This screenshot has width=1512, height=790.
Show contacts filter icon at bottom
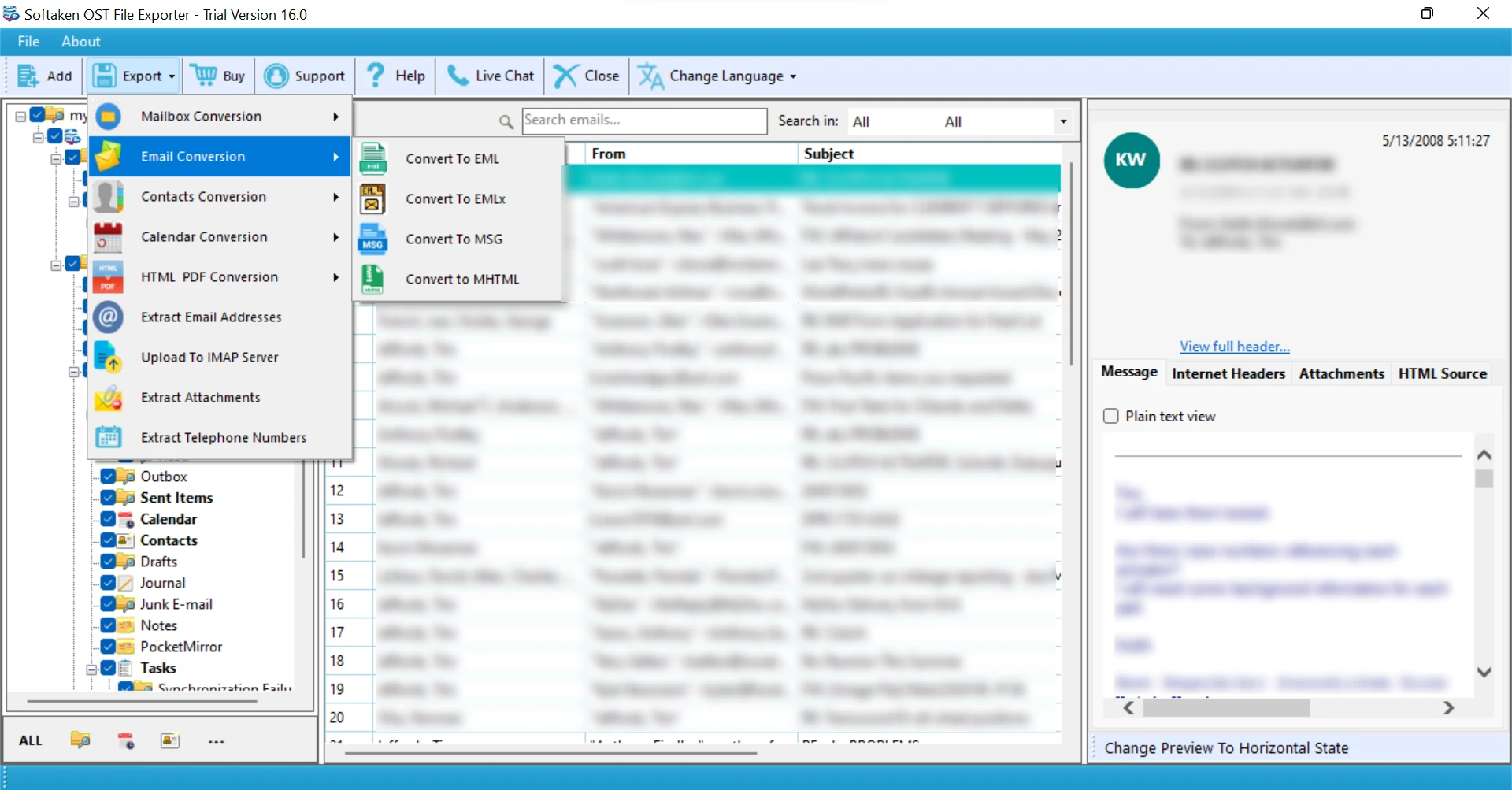pyautogui.click(x=170, y=740)
